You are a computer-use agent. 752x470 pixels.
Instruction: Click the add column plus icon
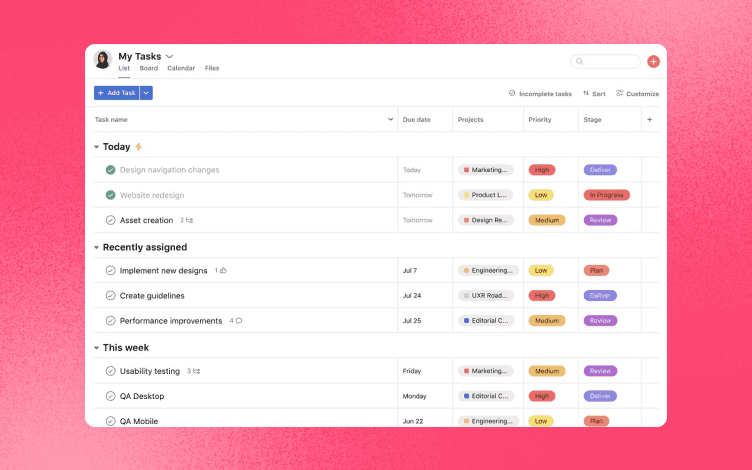[649, 119]
